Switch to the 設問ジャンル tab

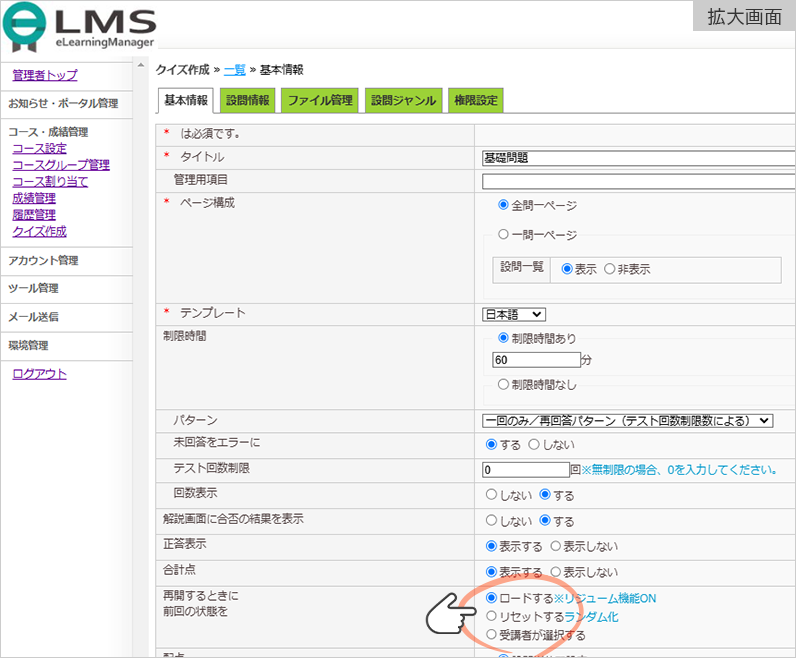(403, 100)
